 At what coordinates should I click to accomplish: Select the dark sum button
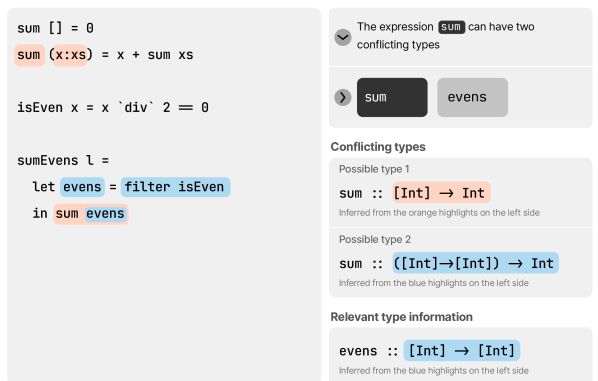tap(392, 97)
